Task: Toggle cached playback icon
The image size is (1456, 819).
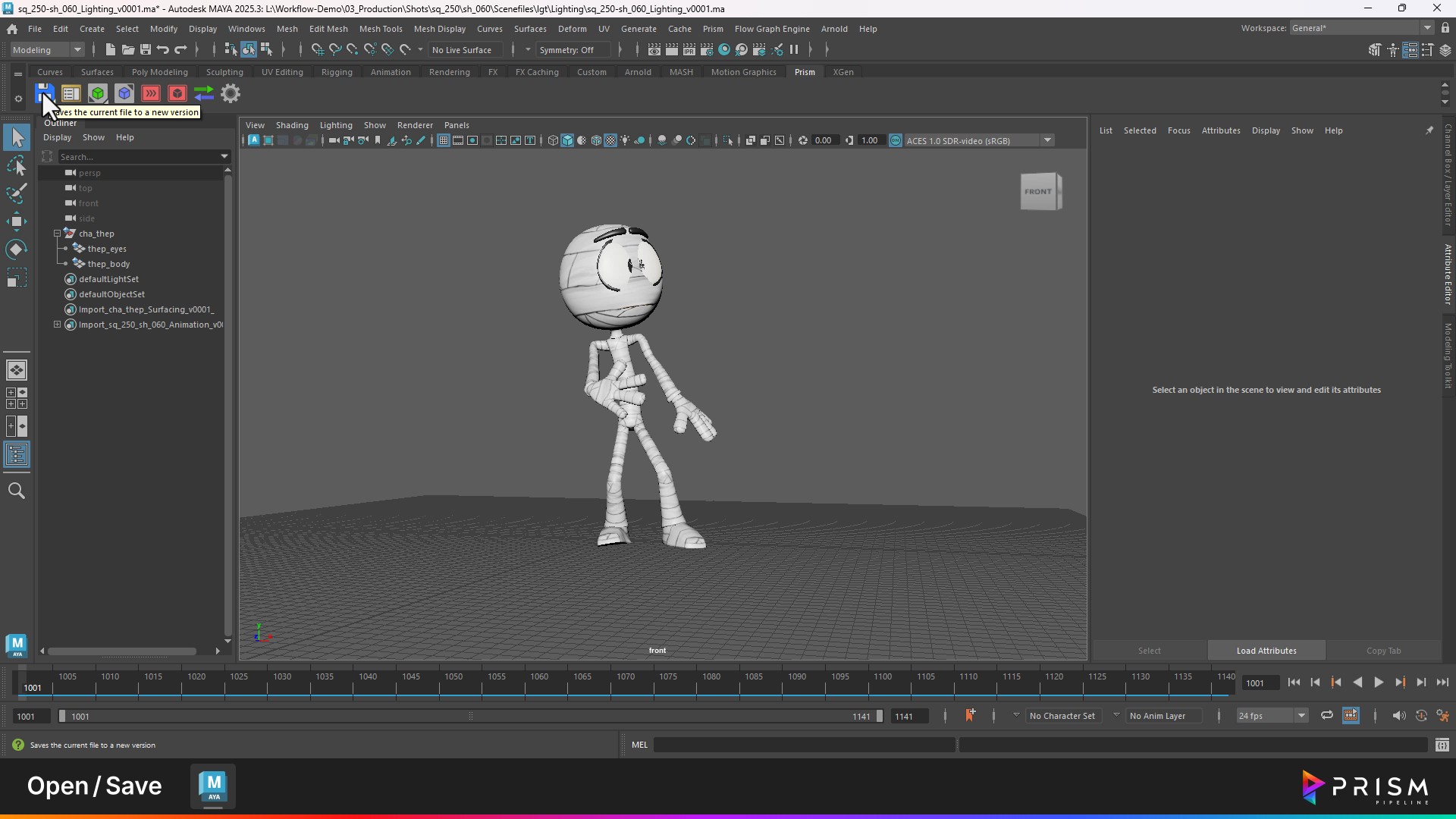Action: (1351, 715)
